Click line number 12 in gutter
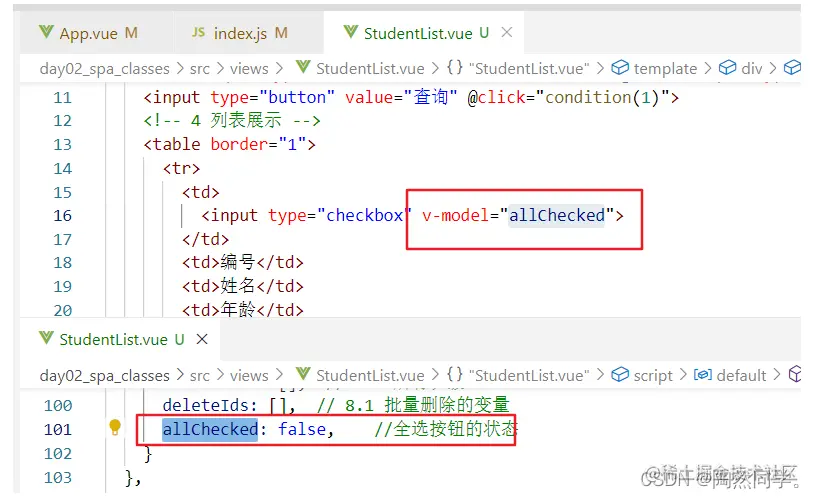 [62, 121]
